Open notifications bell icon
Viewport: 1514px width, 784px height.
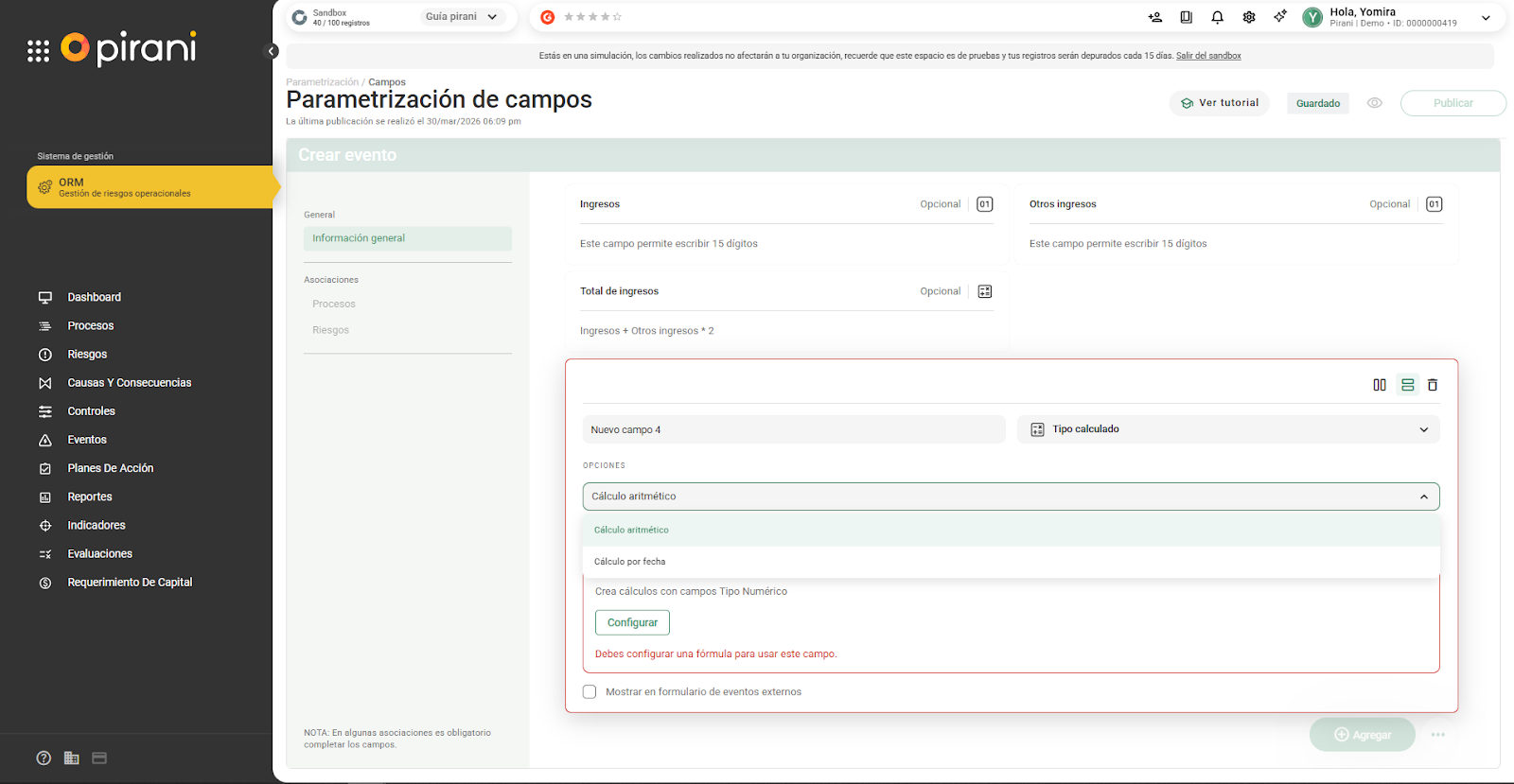(x=1217, y=17)
